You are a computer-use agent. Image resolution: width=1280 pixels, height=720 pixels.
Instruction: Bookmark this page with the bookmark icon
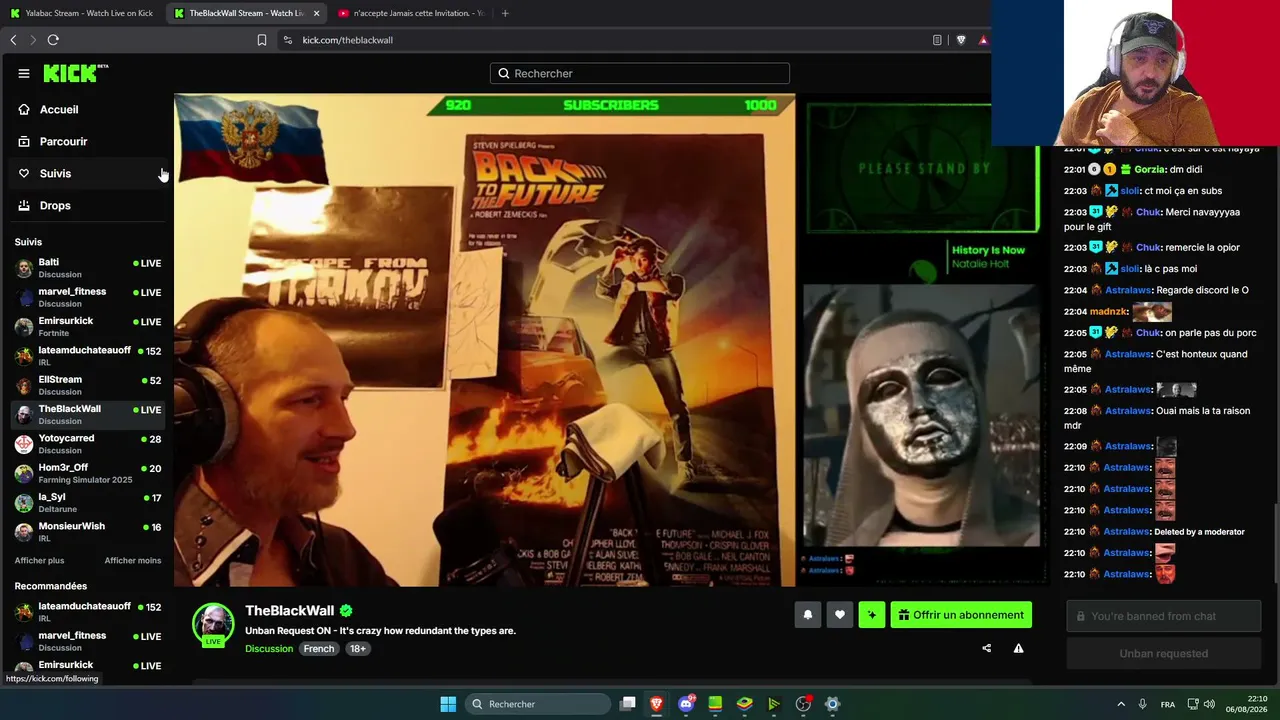[x=262, y=40]
